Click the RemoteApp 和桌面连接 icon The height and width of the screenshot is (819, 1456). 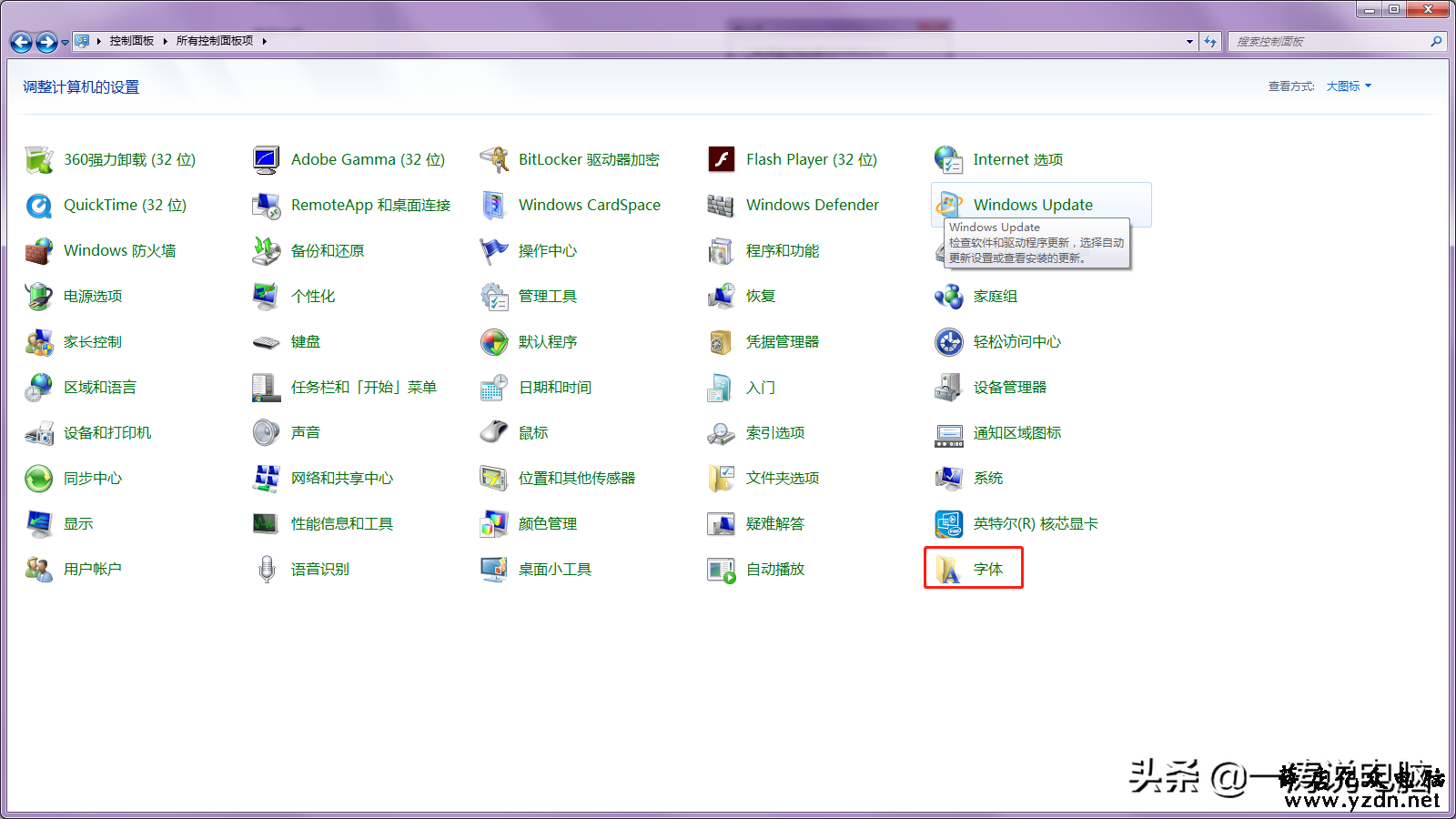click(267, 205)
